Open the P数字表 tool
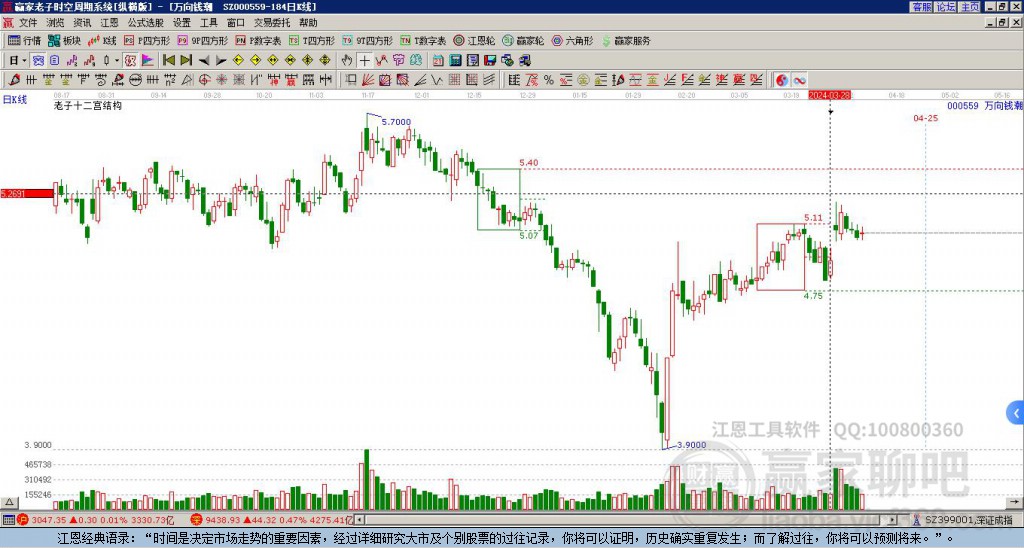 [x=258, y=40]
